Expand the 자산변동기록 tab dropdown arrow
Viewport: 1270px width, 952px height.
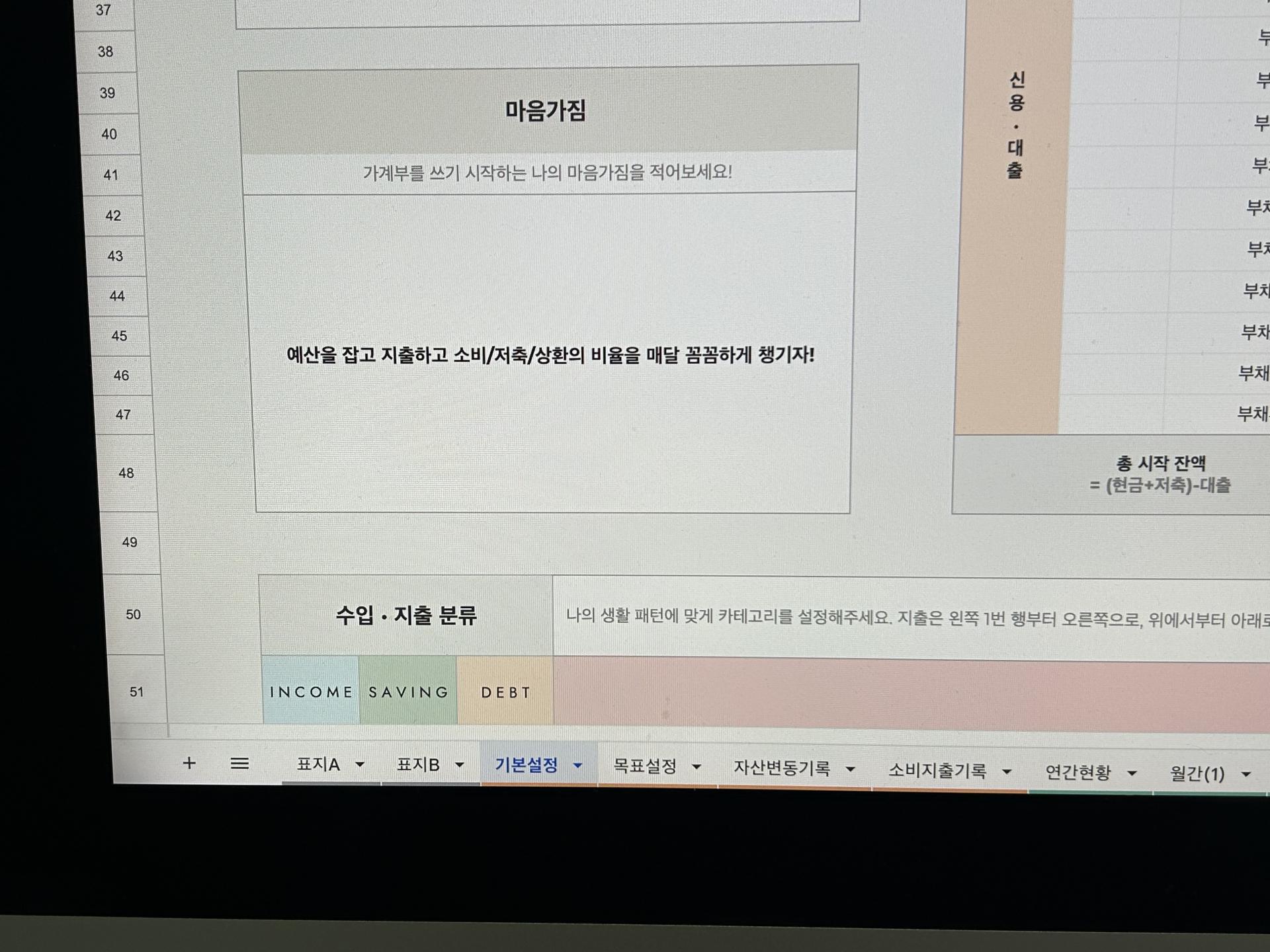coord(851,770)
